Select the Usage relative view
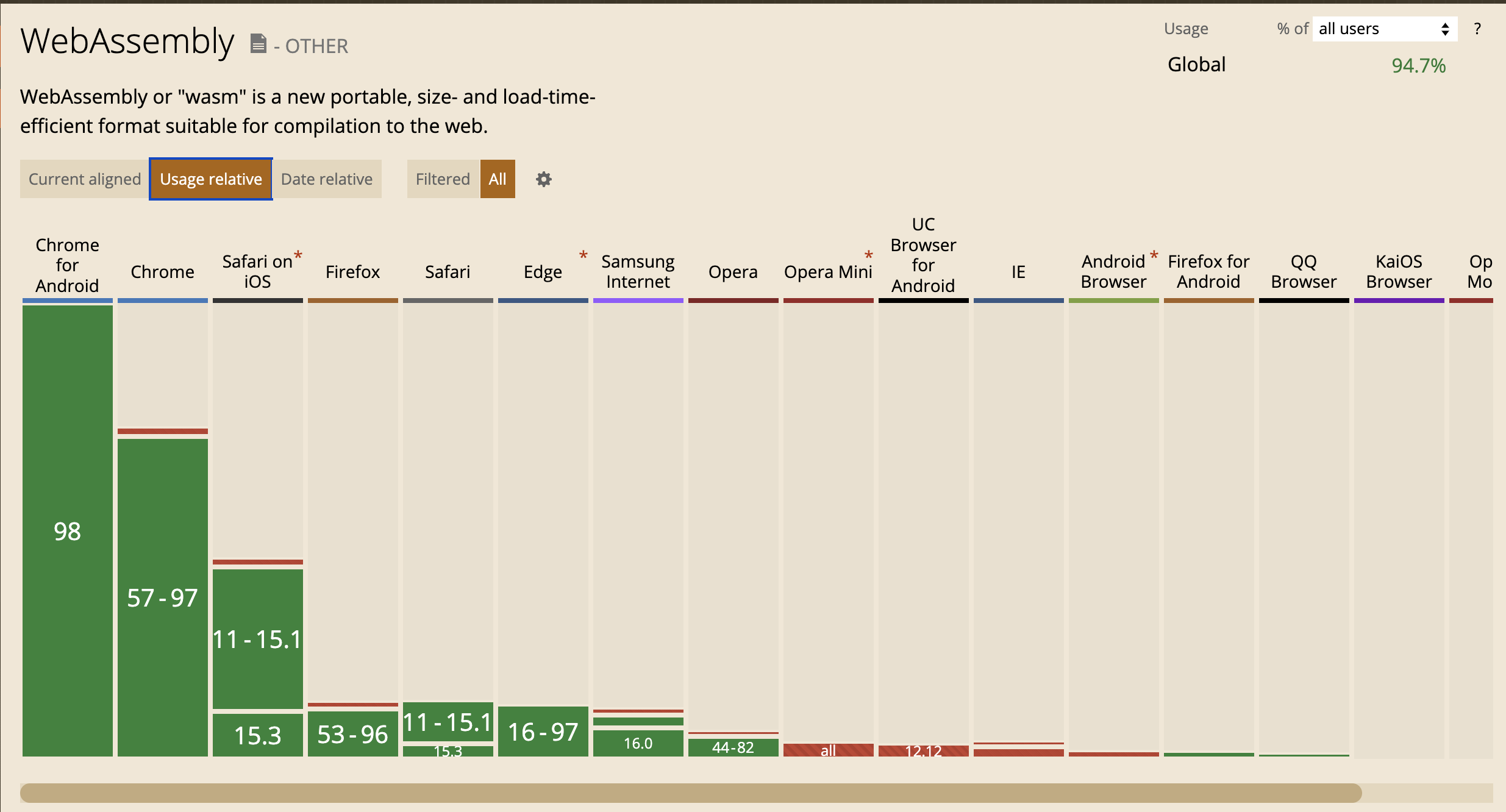Screen dimensions: 1506x812 coord(211,179)
